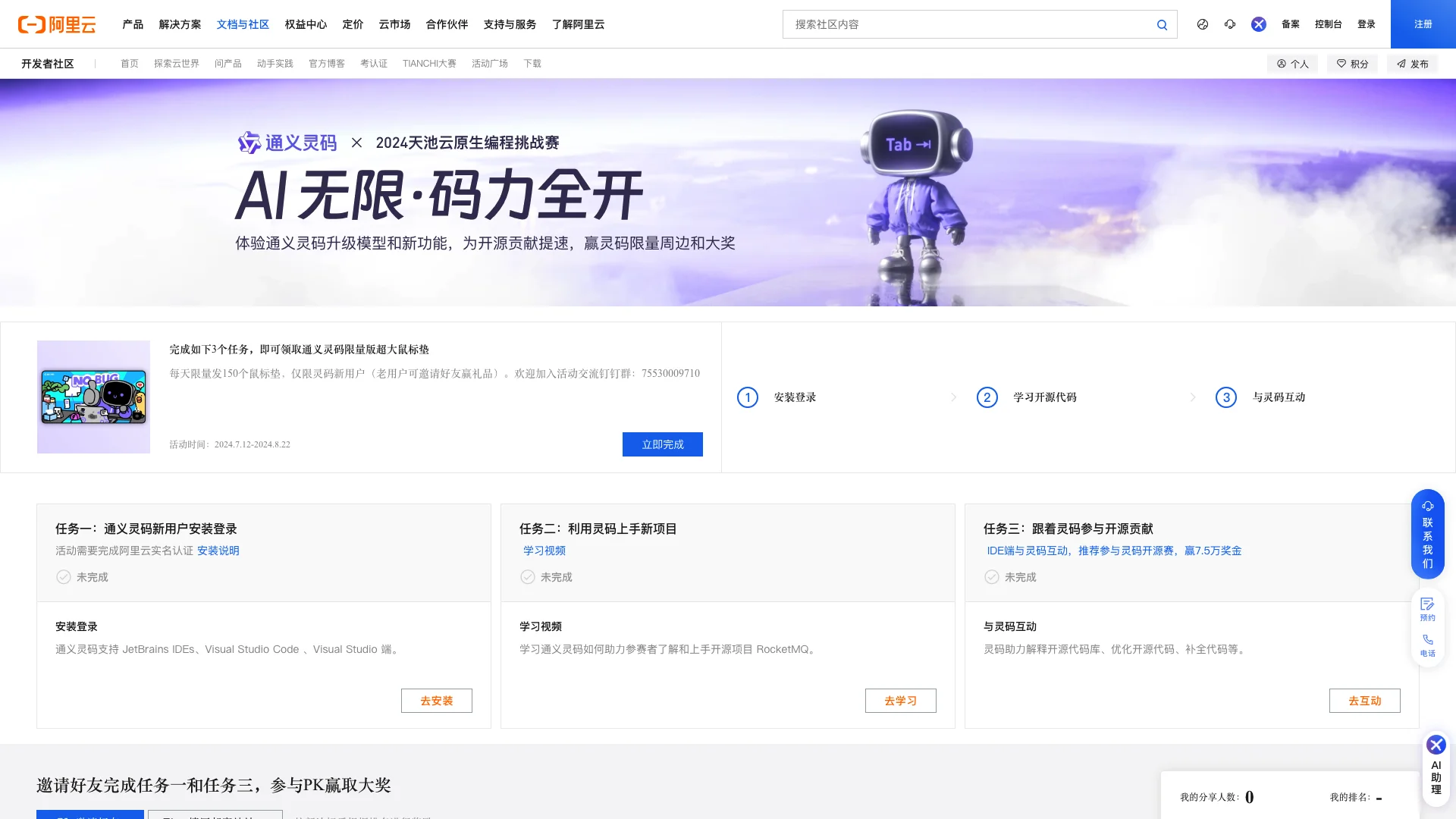This screenshot has width=1456, height=819.
Task: Open the 下载 tab
Action: click(x=532, y=64)
